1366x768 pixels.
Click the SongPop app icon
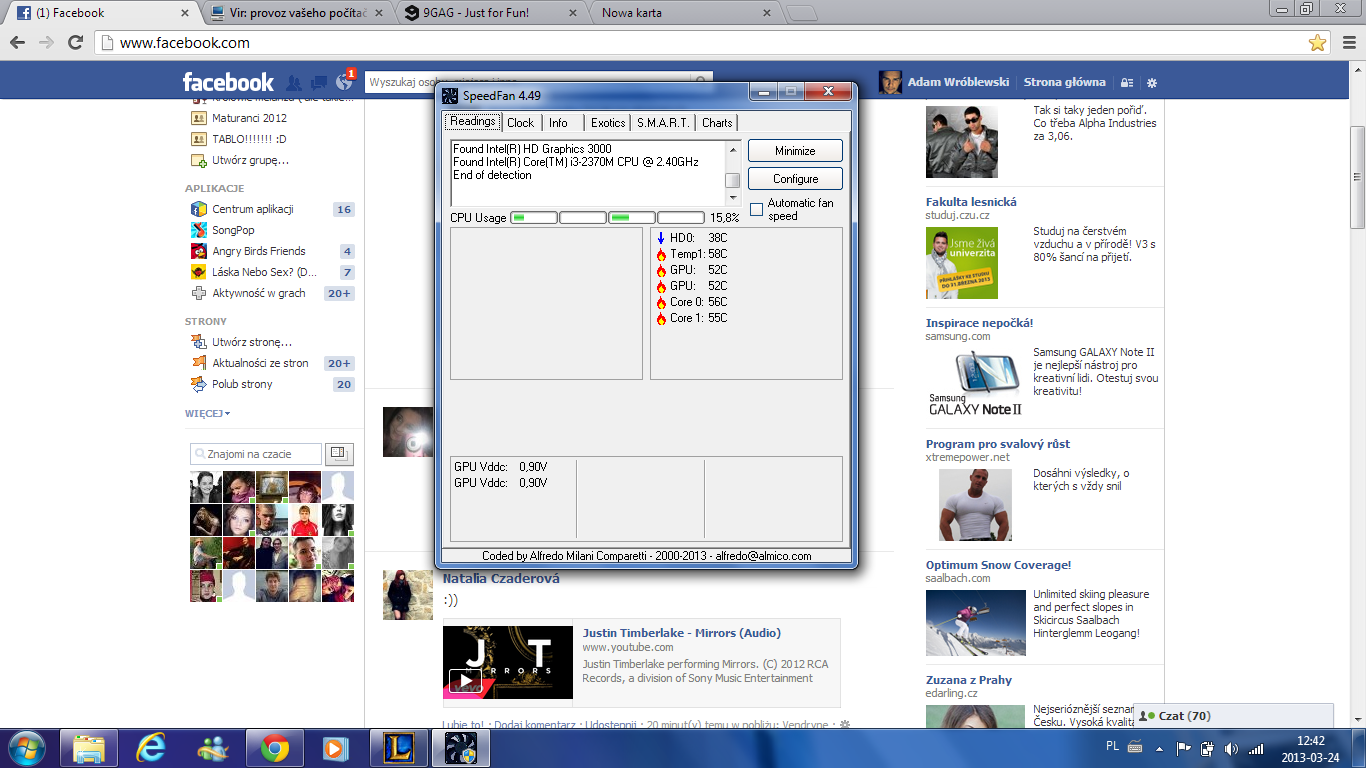[x=198, y=230]
